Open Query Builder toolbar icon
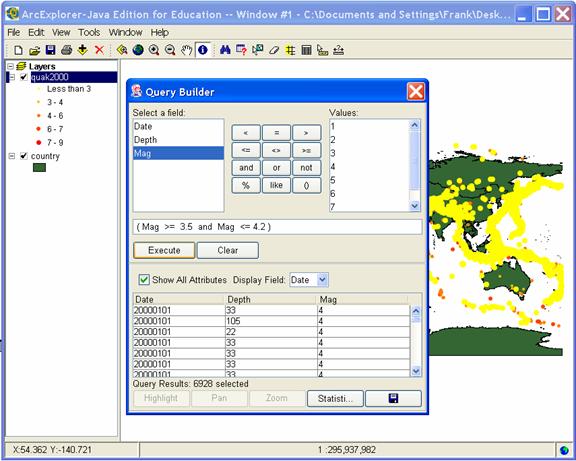The width and height of the screenshot is (576, 461). [241, 50]
